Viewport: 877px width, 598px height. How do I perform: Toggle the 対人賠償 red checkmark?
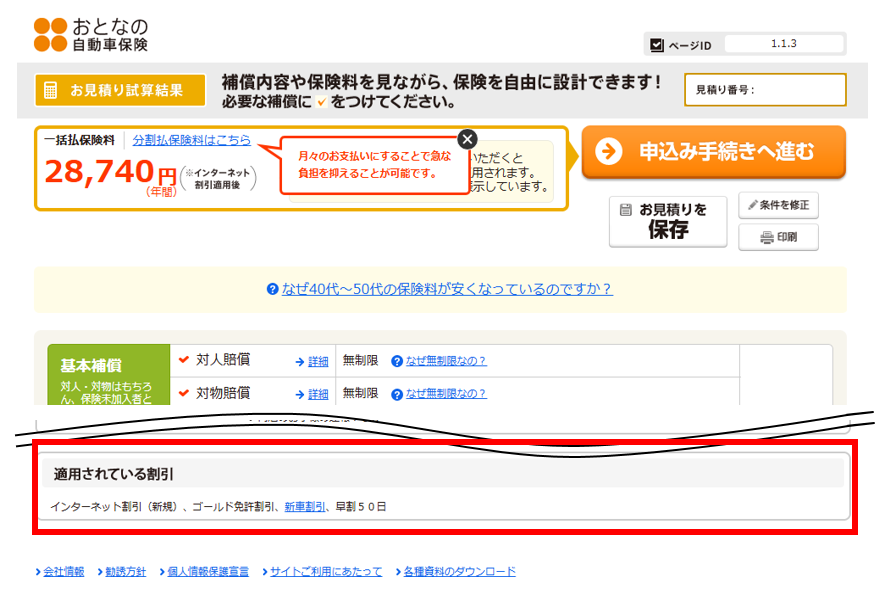[183, 360]
